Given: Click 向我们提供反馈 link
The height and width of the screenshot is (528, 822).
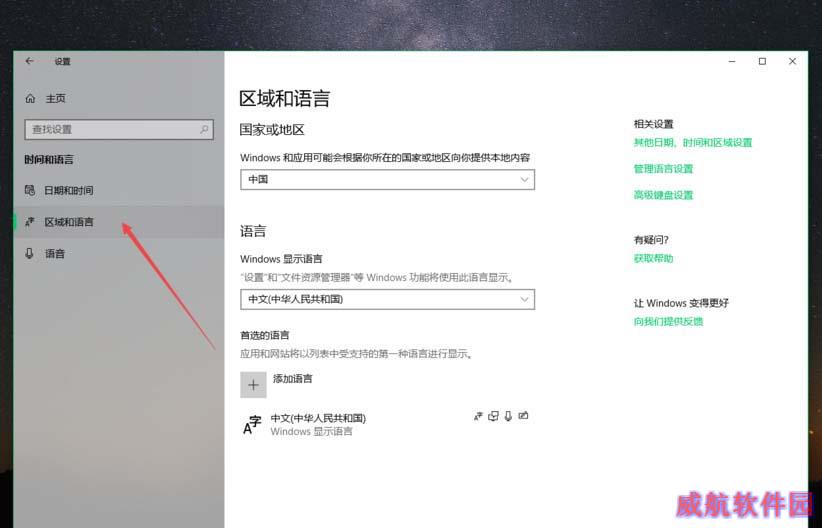Looking at the screenshot, I should pyautogui.click(x=668, y=321).
